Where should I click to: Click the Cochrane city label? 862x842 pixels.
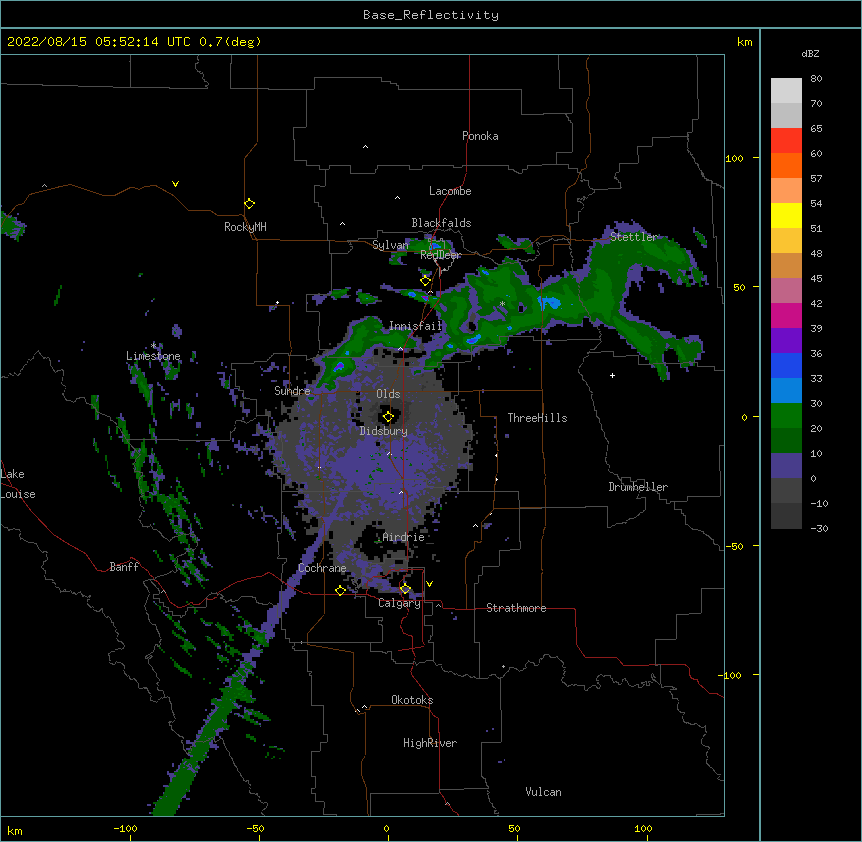(322, 568)
